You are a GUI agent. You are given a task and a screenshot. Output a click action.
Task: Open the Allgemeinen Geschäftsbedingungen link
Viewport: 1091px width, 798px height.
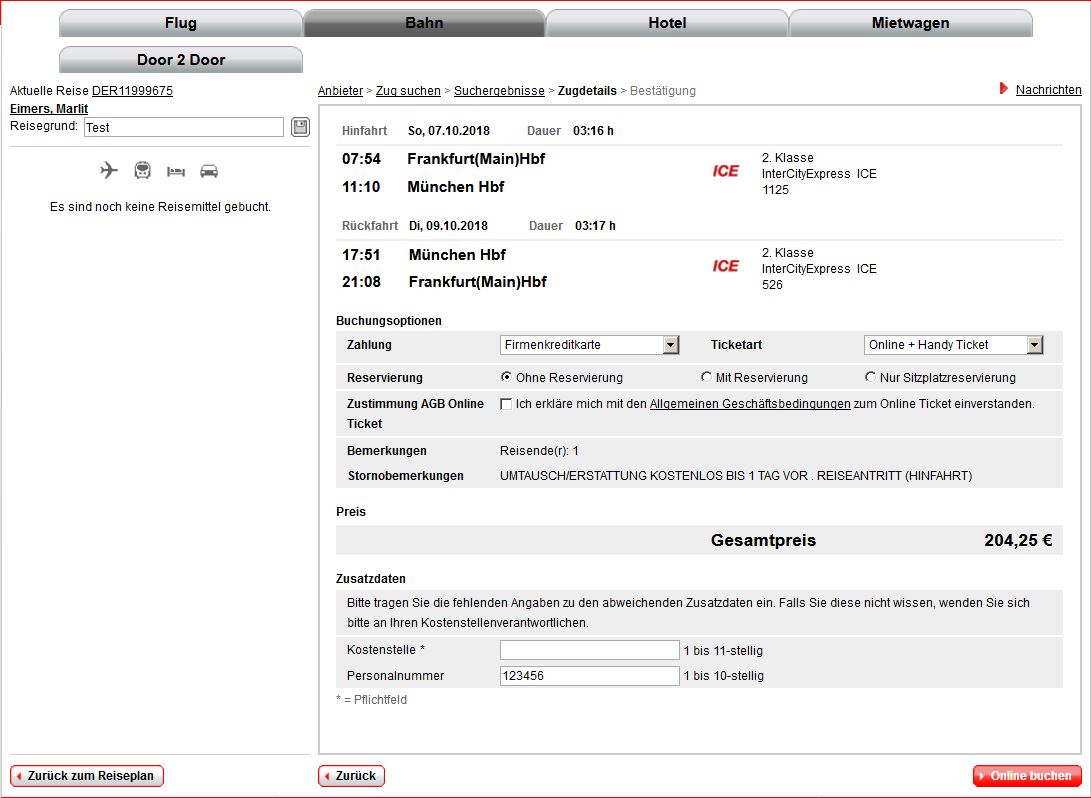click(750, 404)
